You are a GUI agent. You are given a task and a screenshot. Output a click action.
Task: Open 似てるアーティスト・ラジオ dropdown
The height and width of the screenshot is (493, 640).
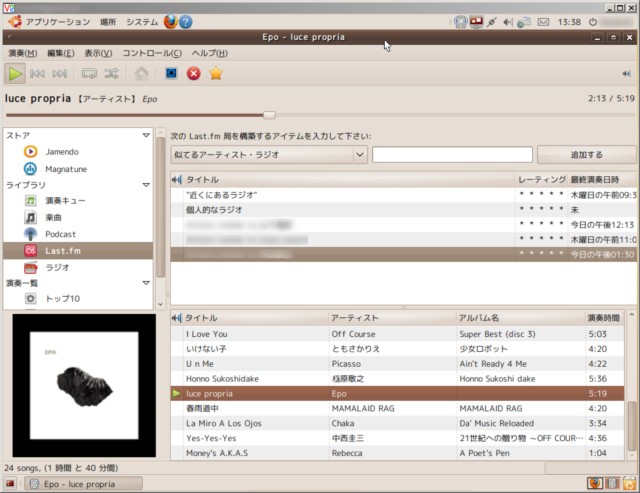coord(269,155)
